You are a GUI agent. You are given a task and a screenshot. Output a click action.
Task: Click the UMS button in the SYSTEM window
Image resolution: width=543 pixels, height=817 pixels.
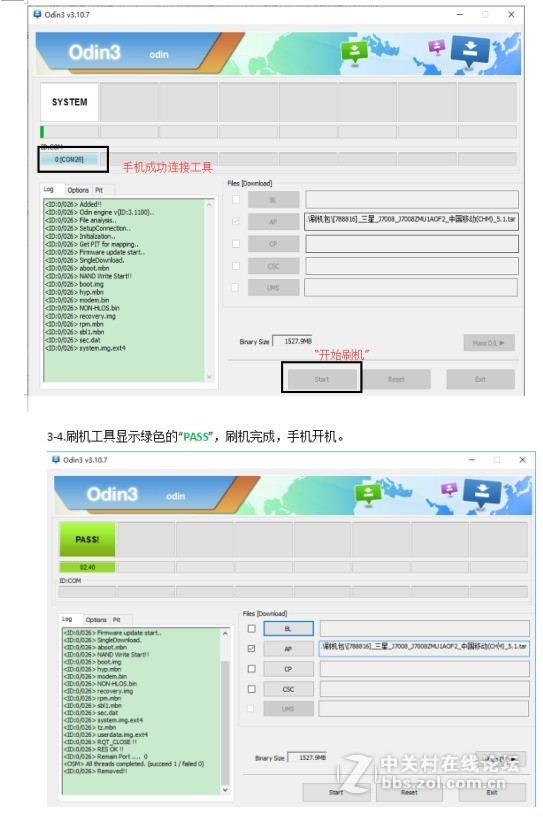[x=274, y=288]
